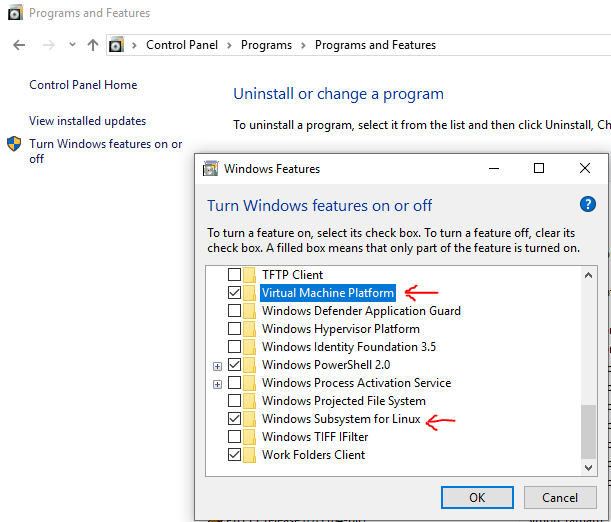The height and width of the screenshot is (522, 611).
Task: Click the Windows Features dialog title icon
Action: pos(210,169)
